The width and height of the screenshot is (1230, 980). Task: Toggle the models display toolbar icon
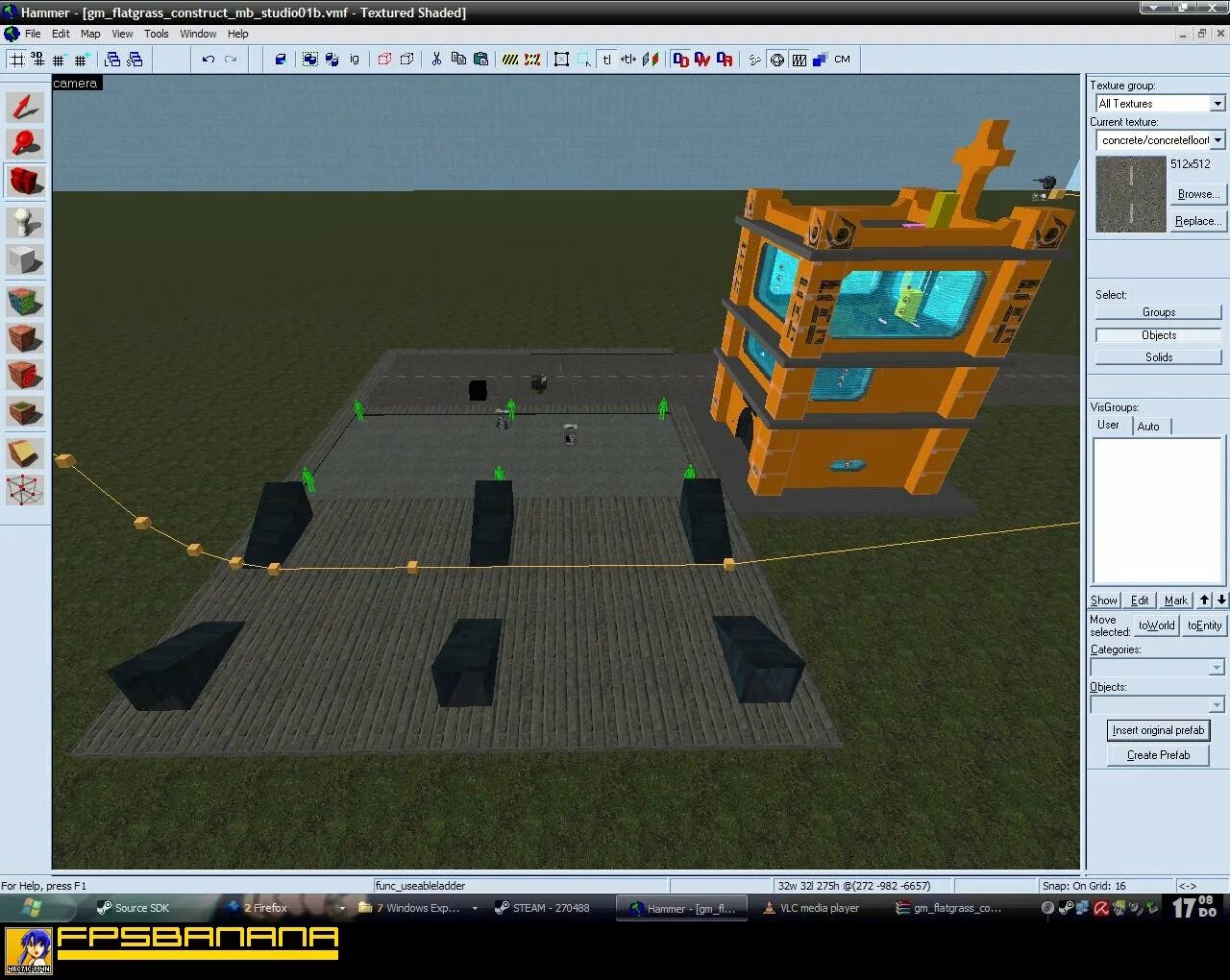point(799,60)
